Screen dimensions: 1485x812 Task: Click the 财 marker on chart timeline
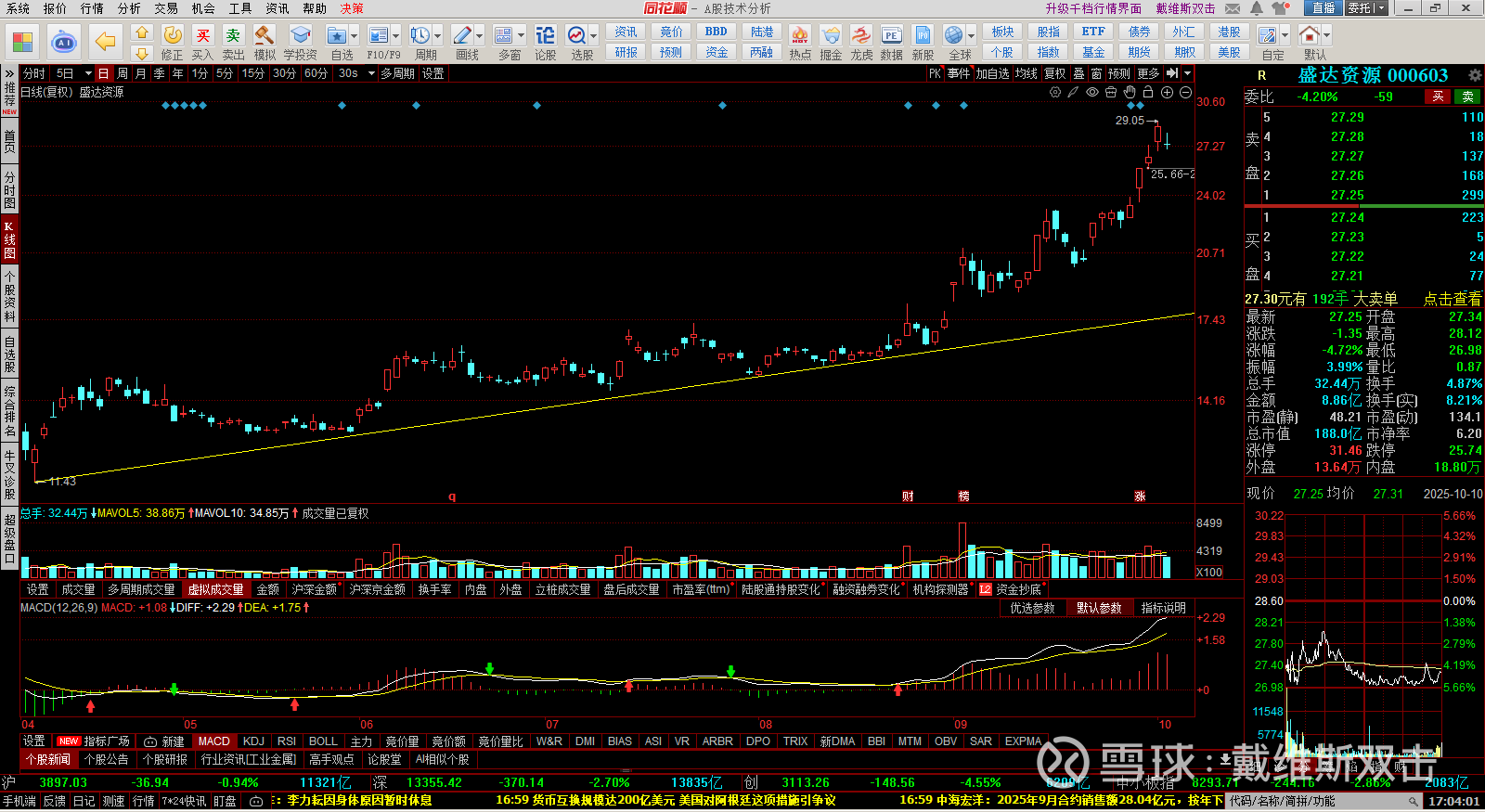click(x=908, y=496)
